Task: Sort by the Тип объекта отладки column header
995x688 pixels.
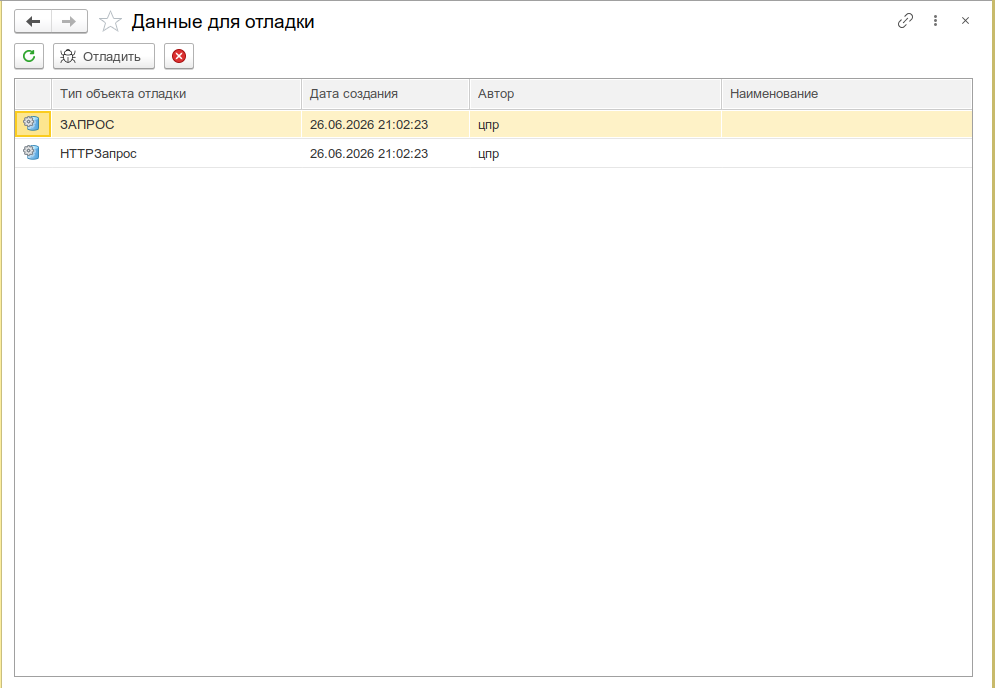Action: click(176, 94)
